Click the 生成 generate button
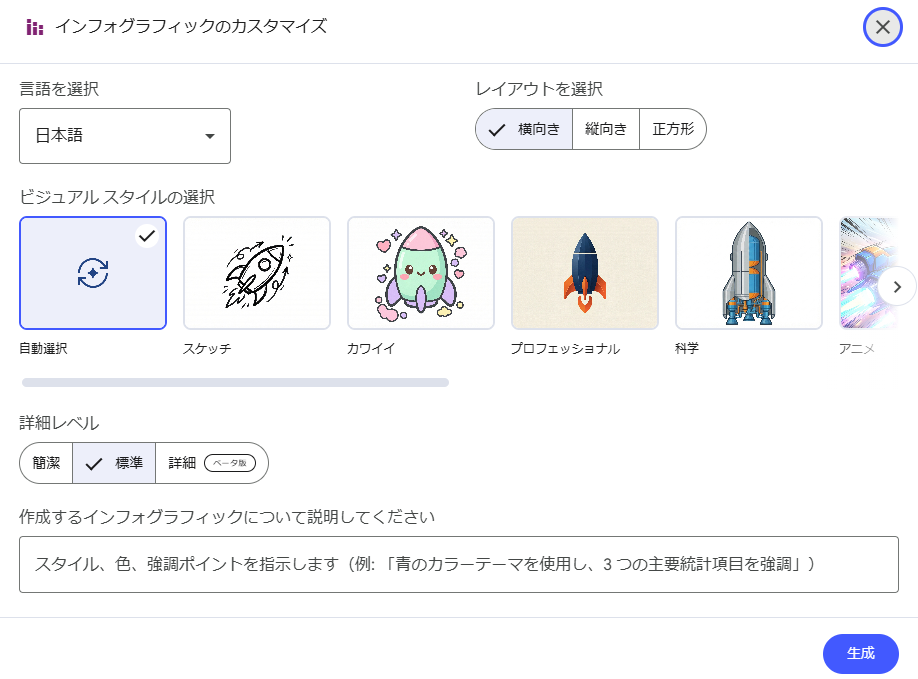 [860, 653]
